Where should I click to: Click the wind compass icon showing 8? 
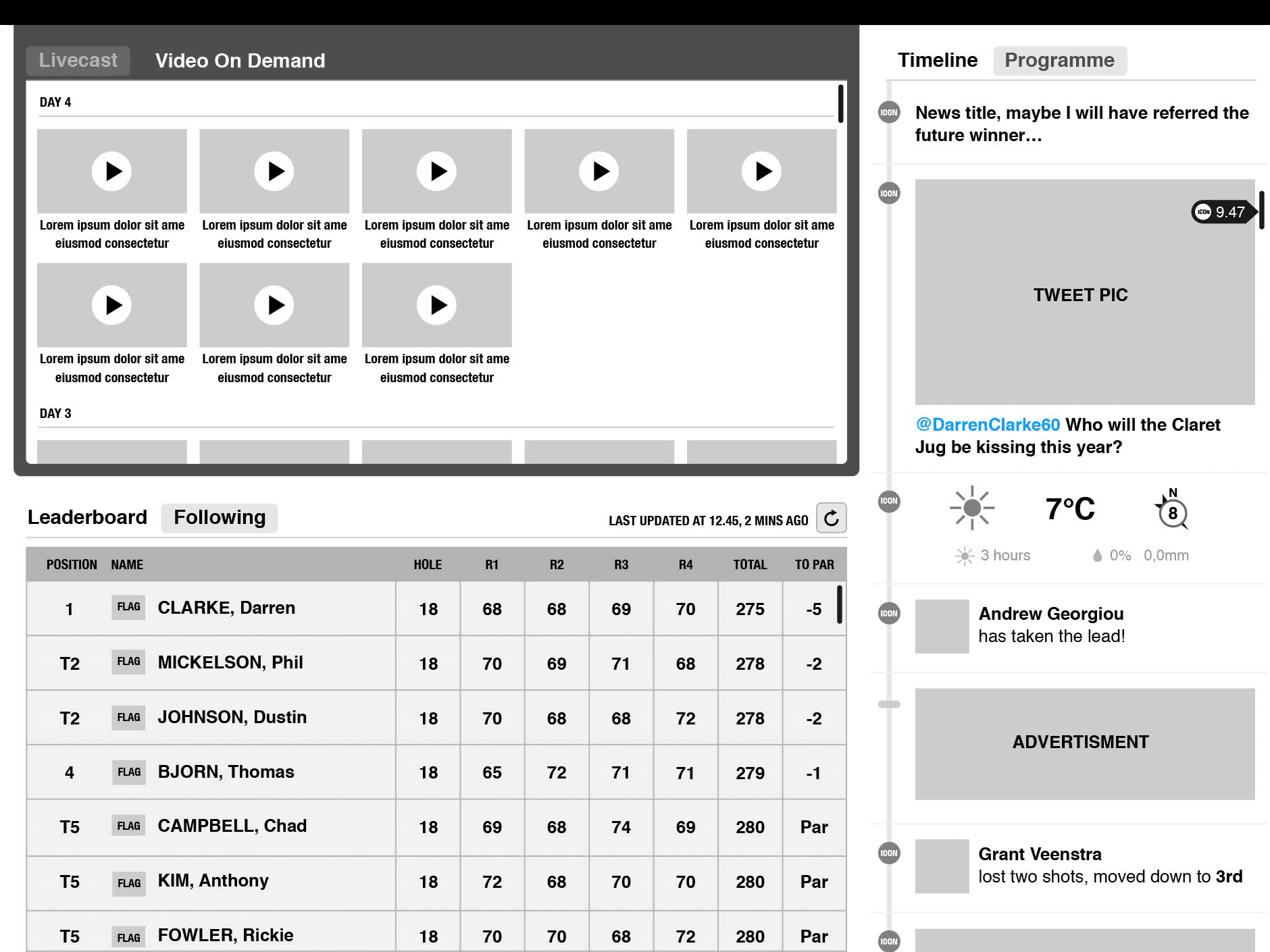point(1173,509)
